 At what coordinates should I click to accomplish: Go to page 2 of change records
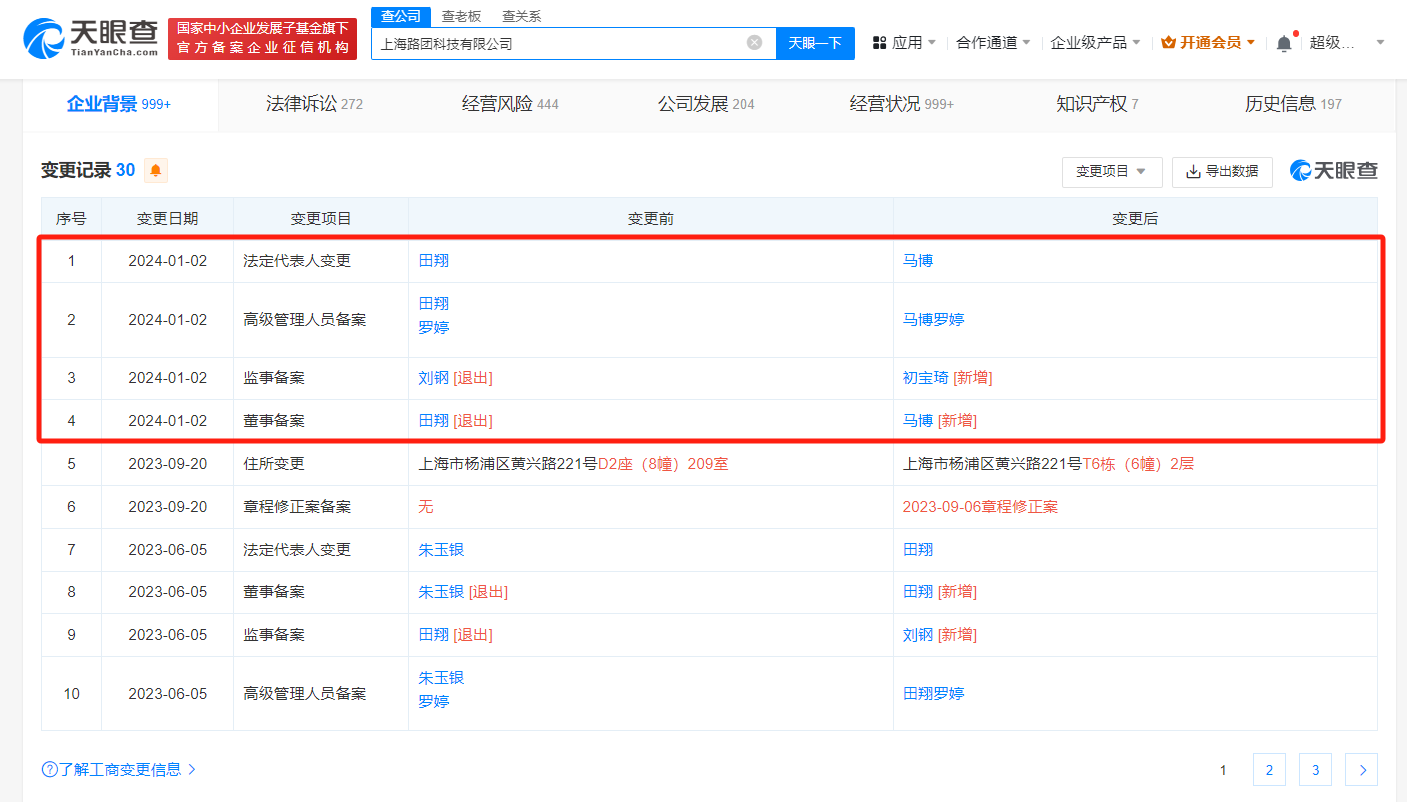[x=1269, y=770]
